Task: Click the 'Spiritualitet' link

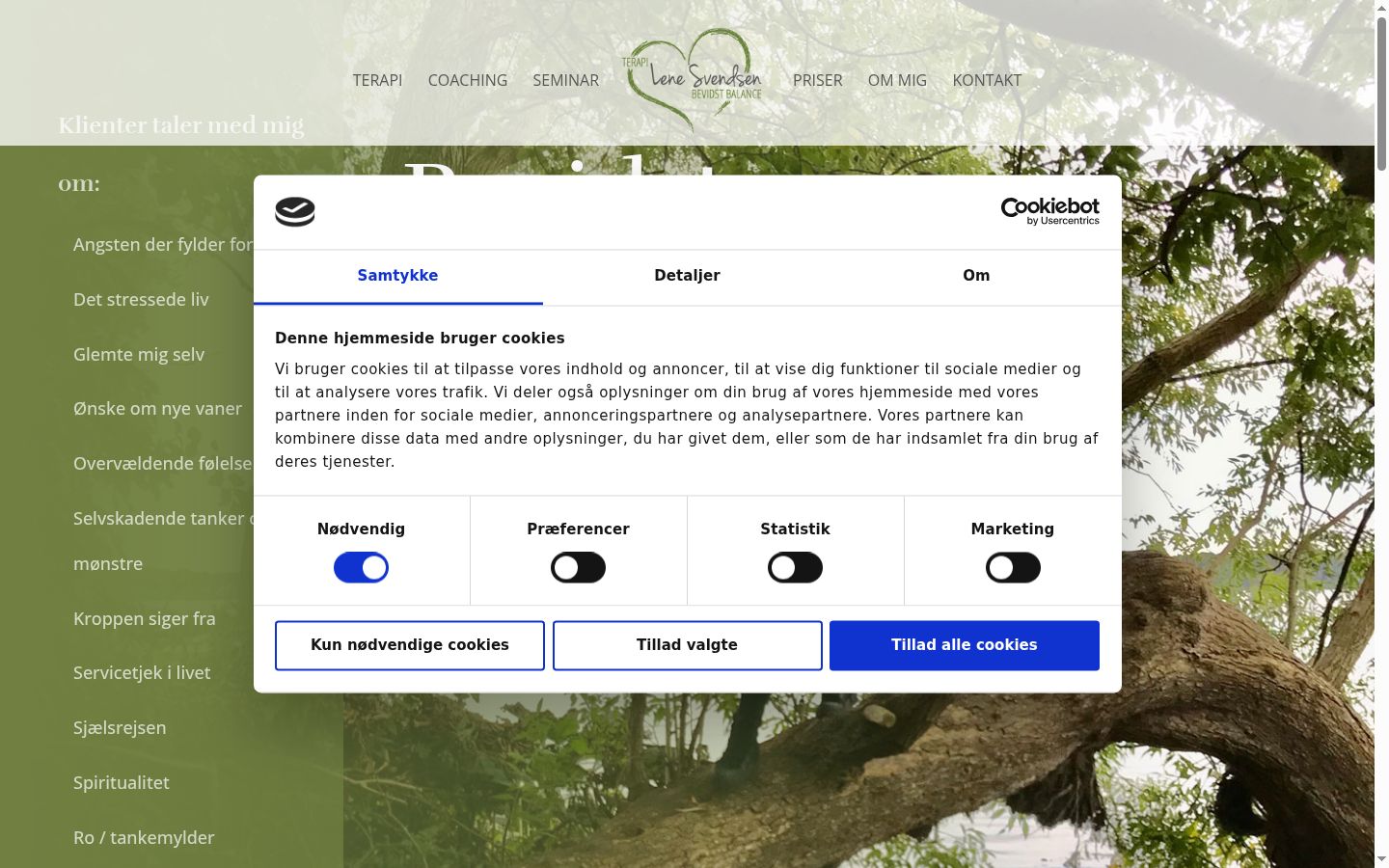Action: (122, 783)
